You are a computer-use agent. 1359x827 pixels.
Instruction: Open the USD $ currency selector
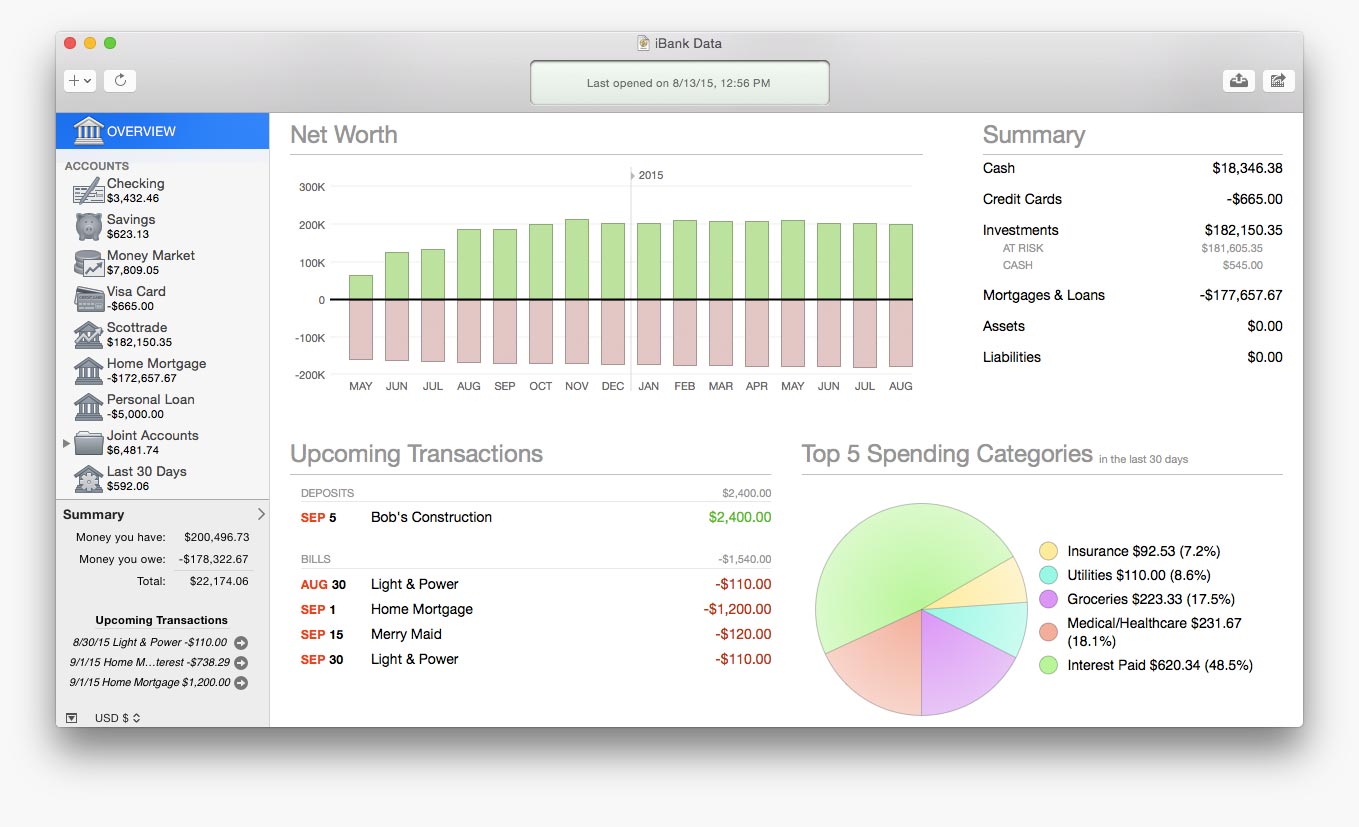118,718
